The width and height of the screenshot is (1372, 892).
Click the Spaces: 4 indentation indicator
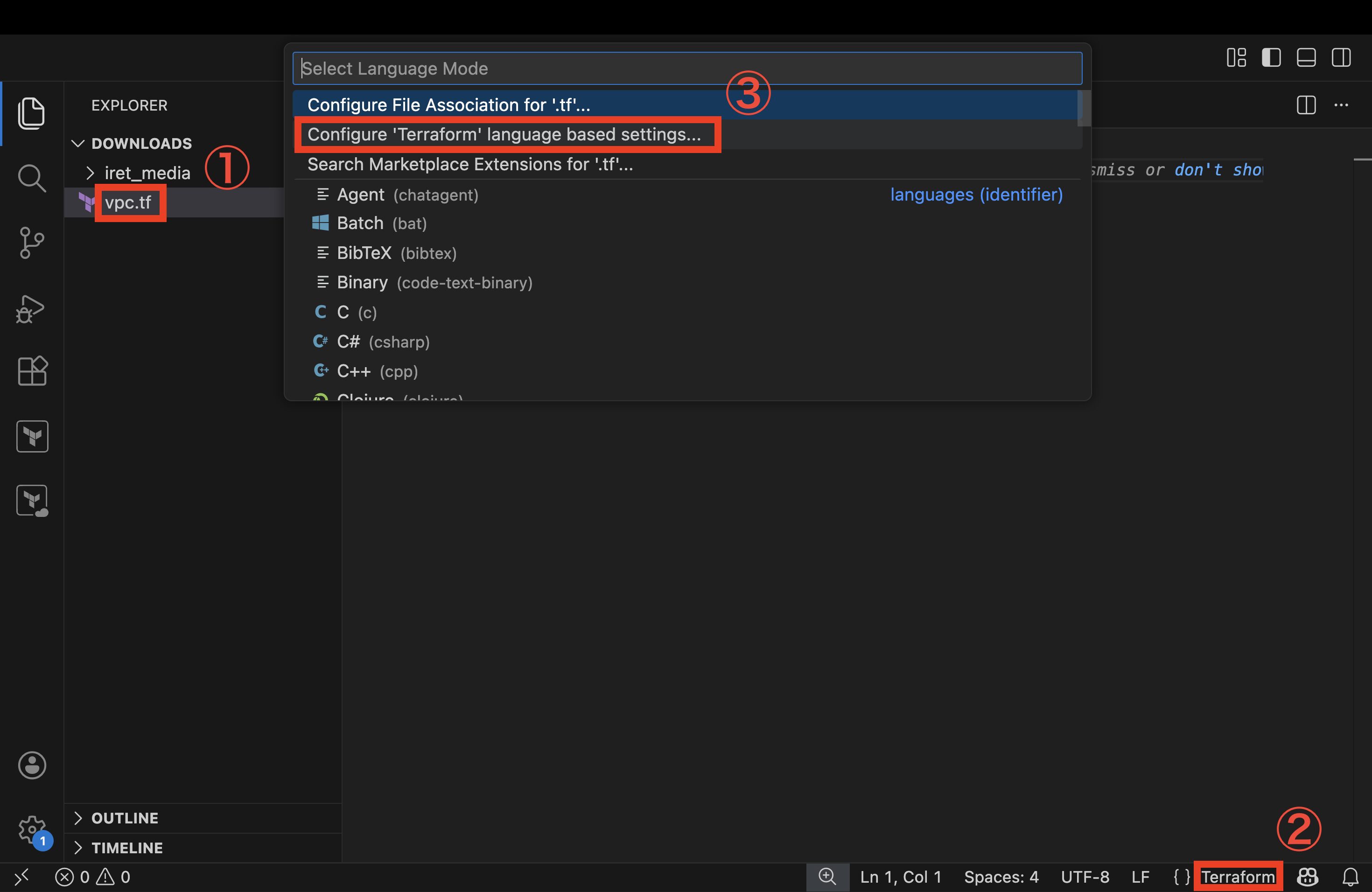(1001, 877)
